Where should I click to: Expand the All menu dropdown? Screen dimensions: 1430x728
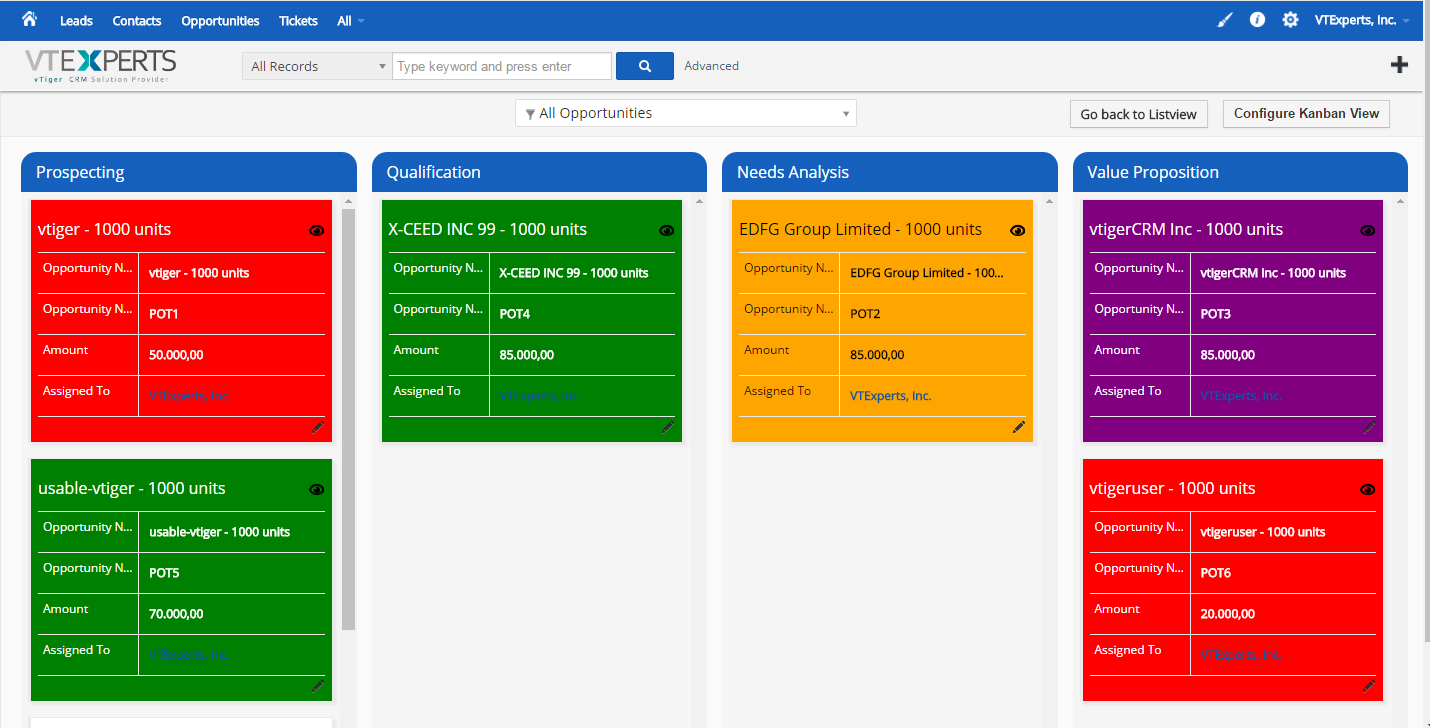coord(350,21)
